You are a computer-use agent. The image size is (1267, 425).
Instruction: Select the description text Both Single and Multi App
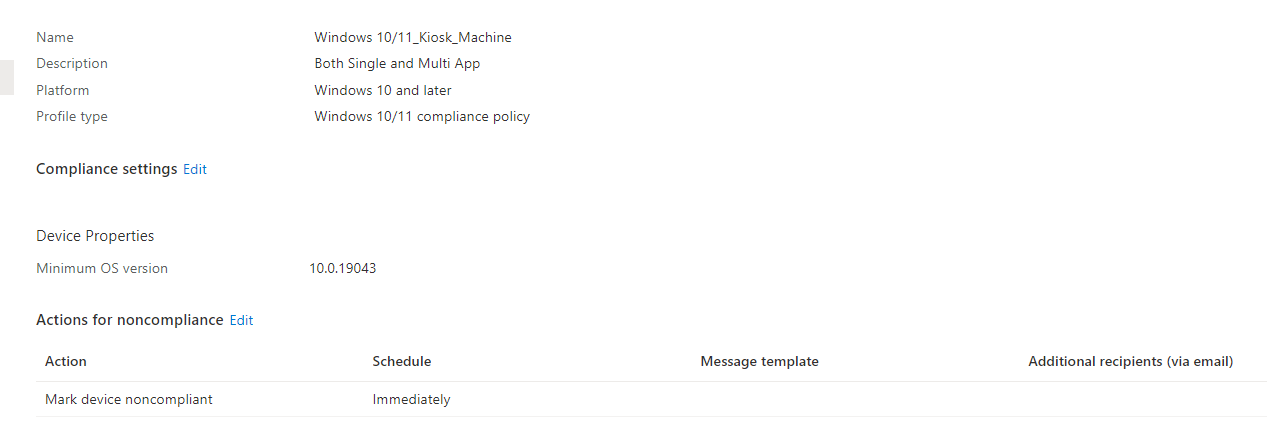(x=397, y=63)
